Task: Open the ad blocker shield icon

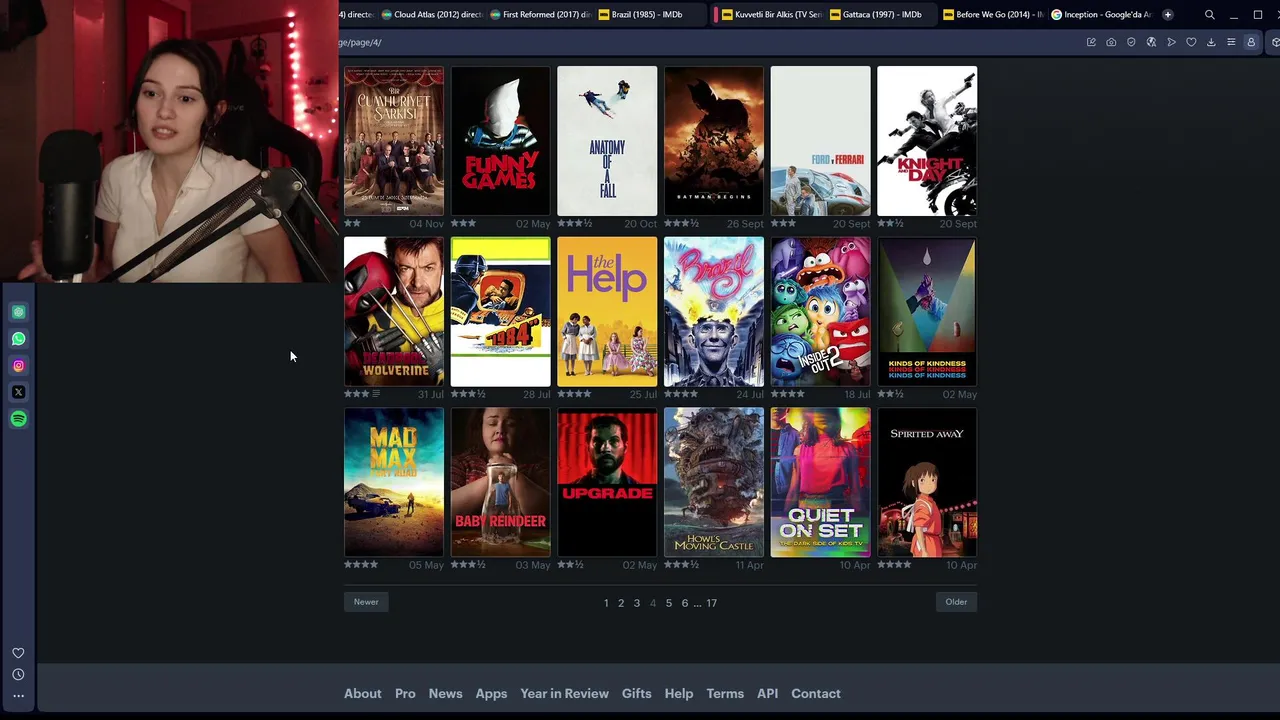Action: tap(1131, 42)
